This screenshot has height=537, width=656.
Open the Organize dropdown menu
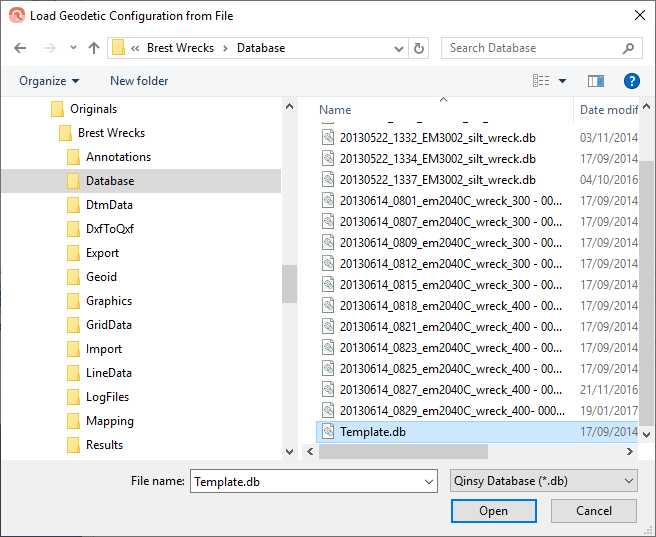click(48, 81)
